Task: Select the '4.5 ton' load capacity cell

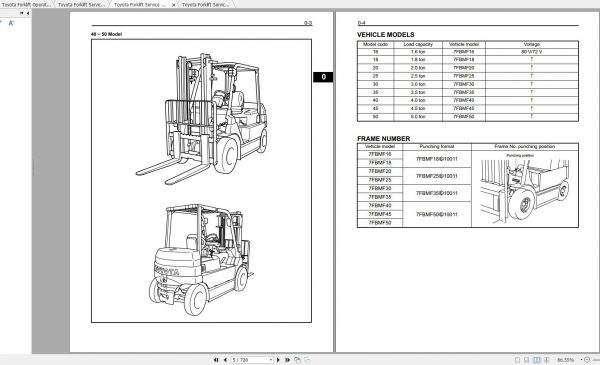Action: [418, 109]
